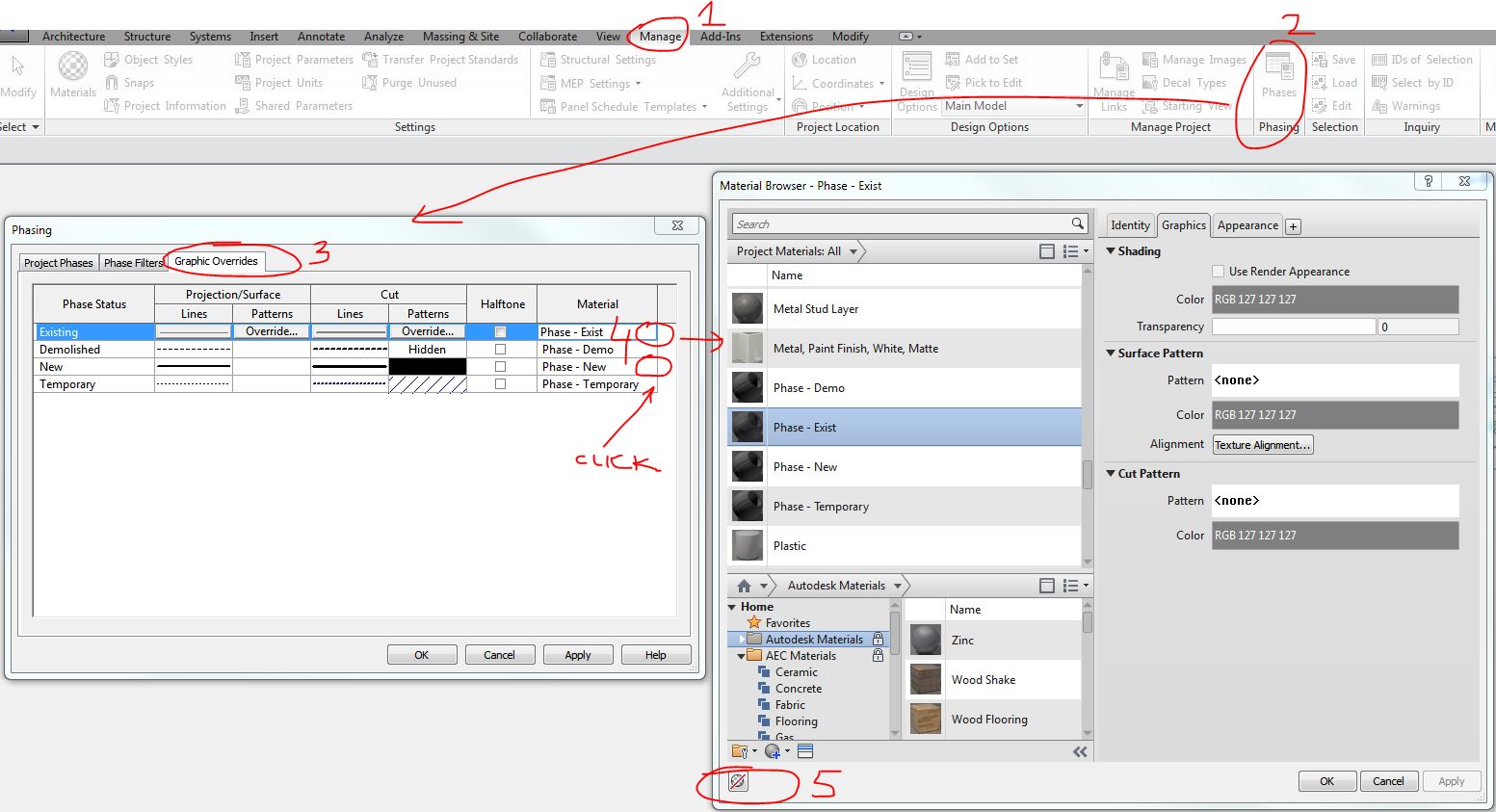
Task: Toggle the properties panel icon at bottom-left of Material Browser
Action: coord(738,781)
